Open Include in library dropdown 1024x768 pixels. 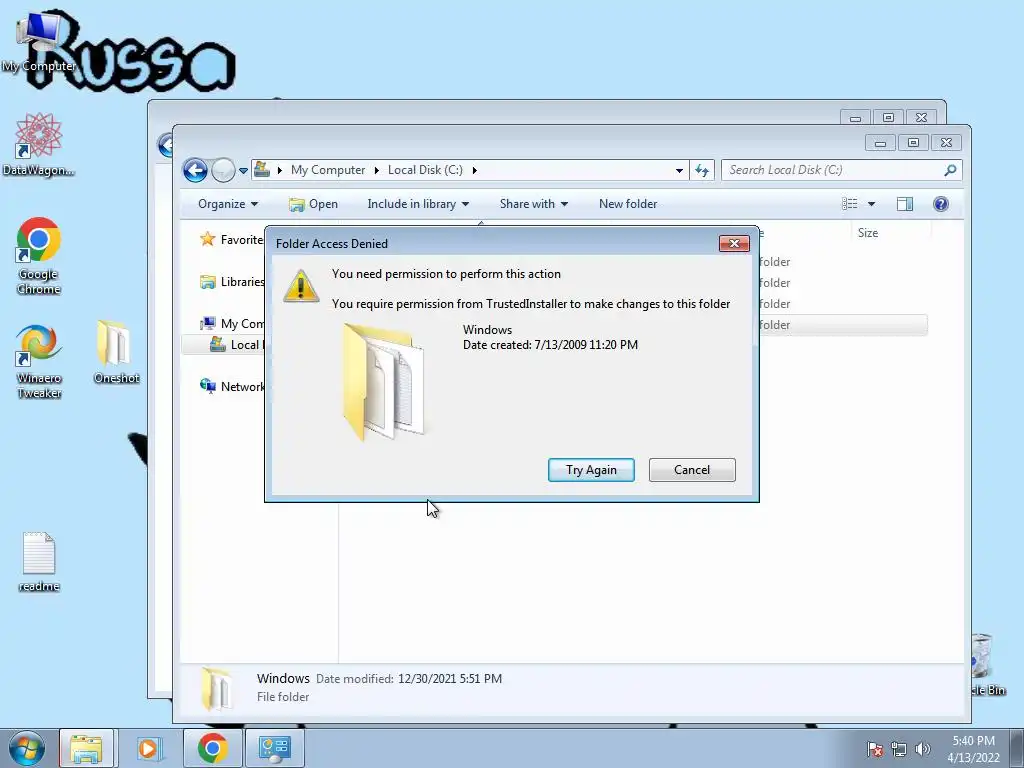418,204
